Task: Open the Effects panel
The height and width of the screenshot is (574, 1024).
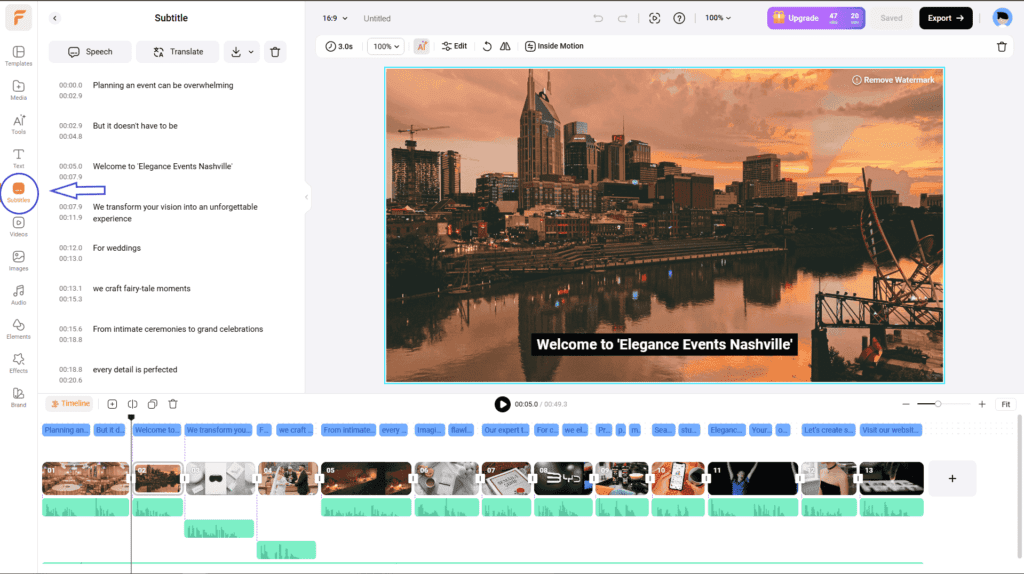Action: (18, 363)
